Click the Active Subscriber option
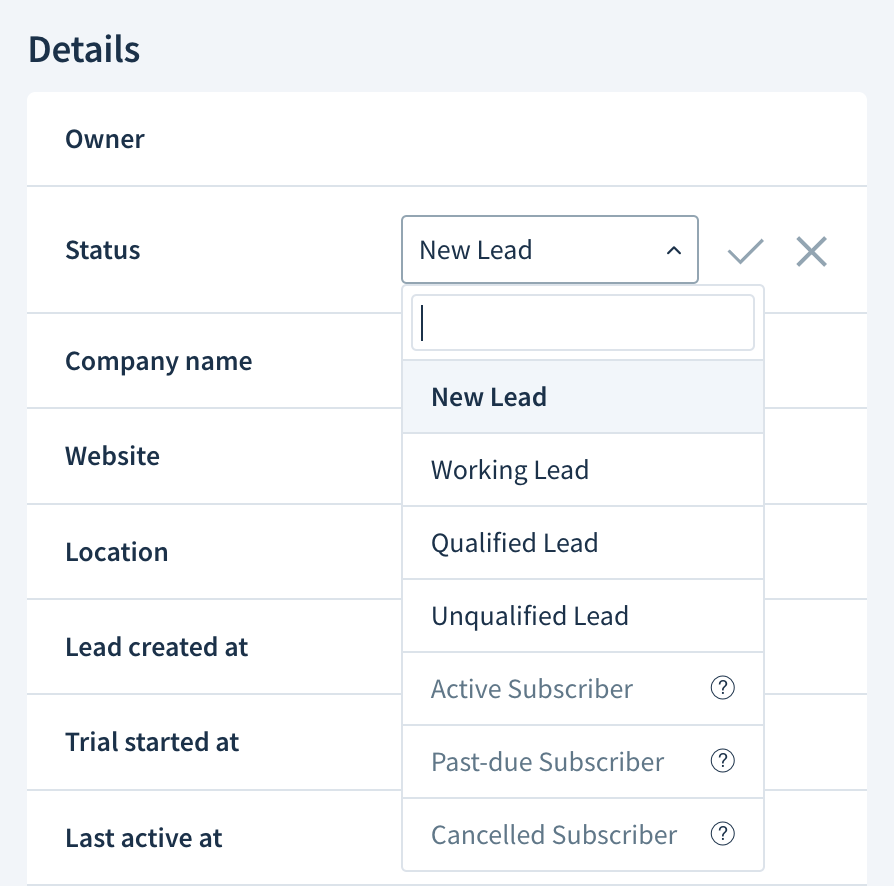This screenshot has height=886, width=894. click(x=583, y=689)
